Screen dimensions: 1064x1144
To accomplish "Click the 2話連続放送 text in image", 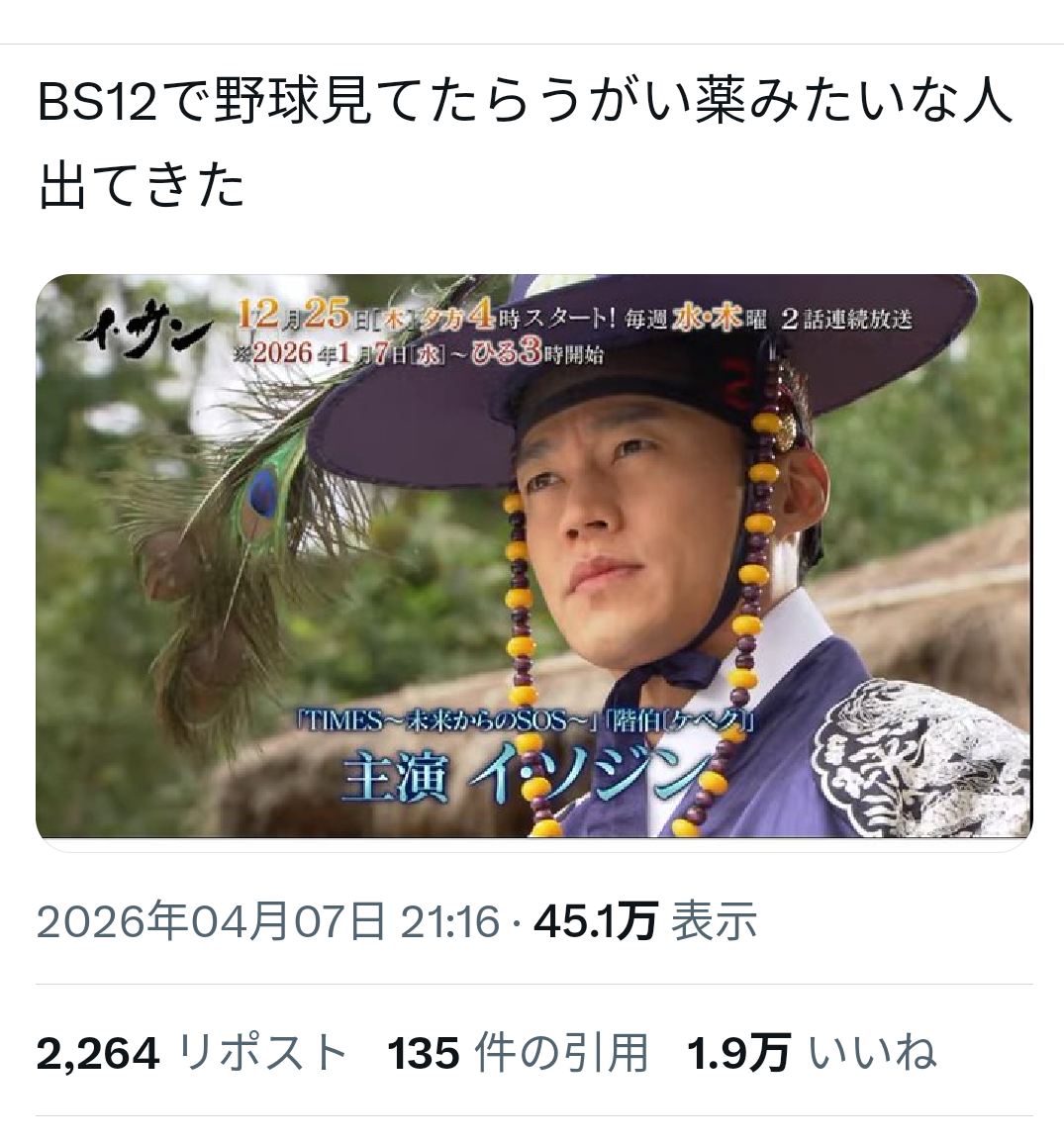I will (x=846, y=319).
